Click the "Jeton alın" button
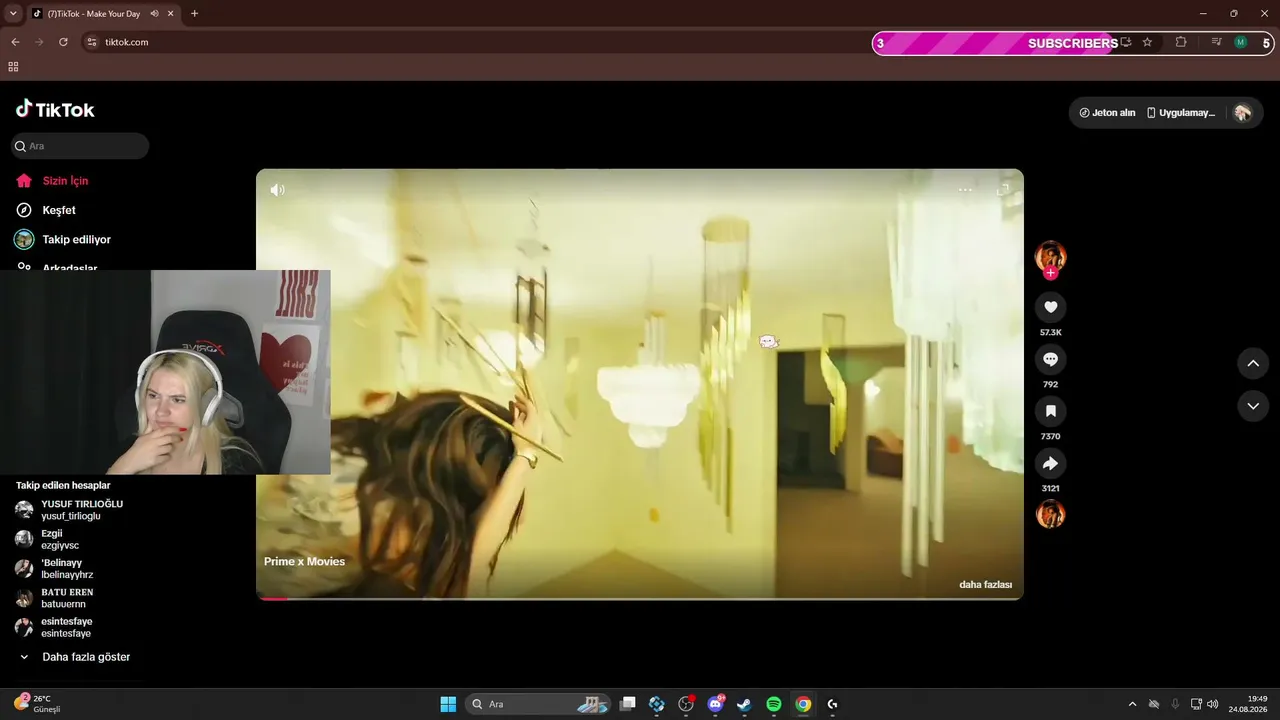 [1107, 113]
